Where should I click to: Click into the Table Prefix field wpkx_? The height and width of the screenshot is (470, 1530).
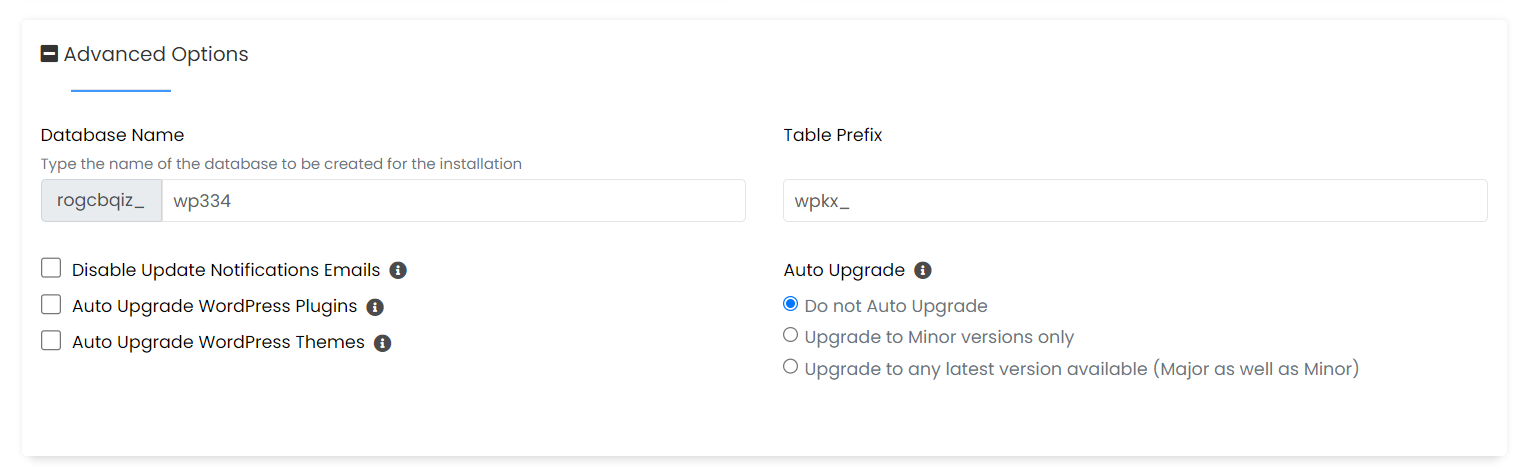pyautogui.click(x=1135, y=201)
